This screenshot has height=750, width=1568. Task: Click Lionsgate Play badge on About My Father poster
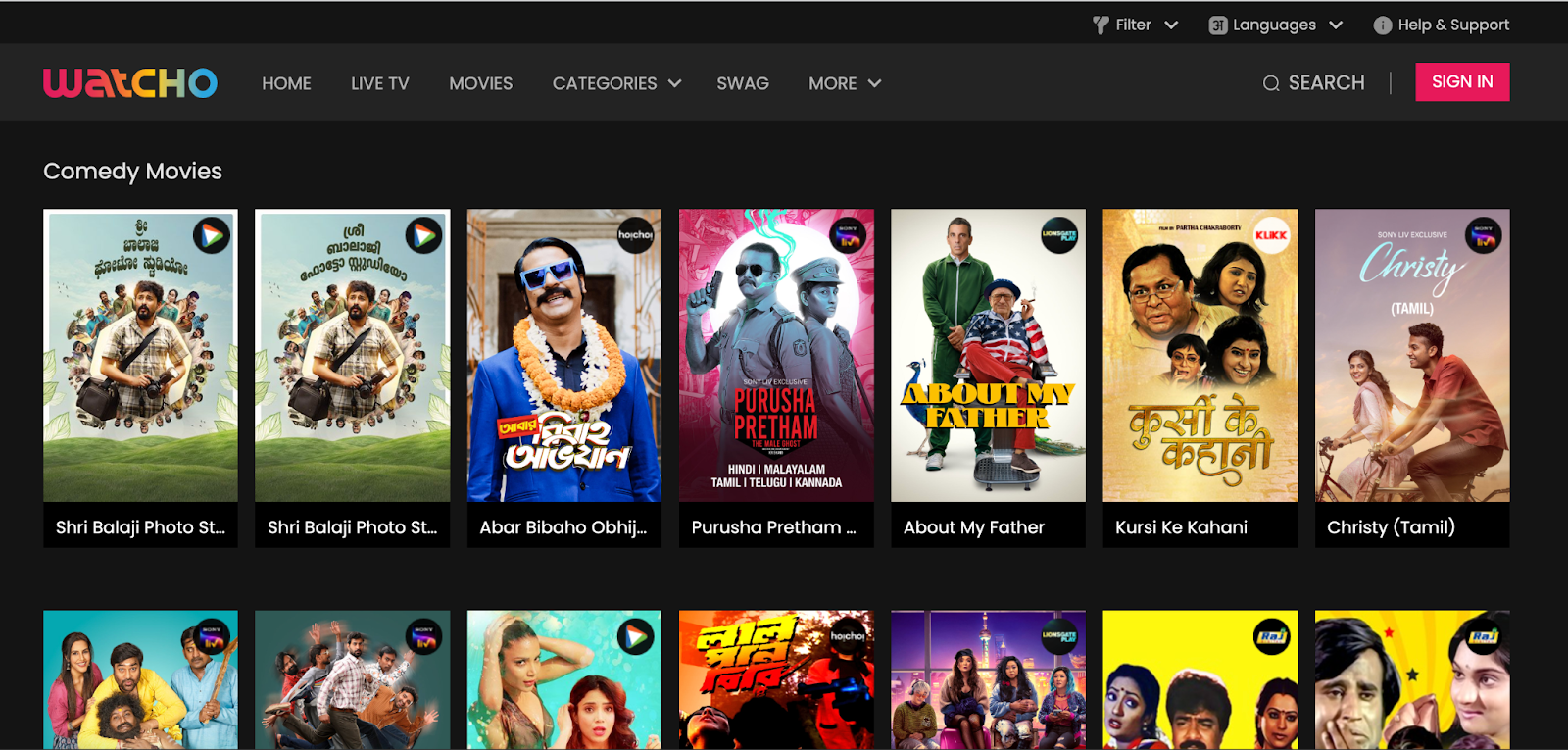1059,235
